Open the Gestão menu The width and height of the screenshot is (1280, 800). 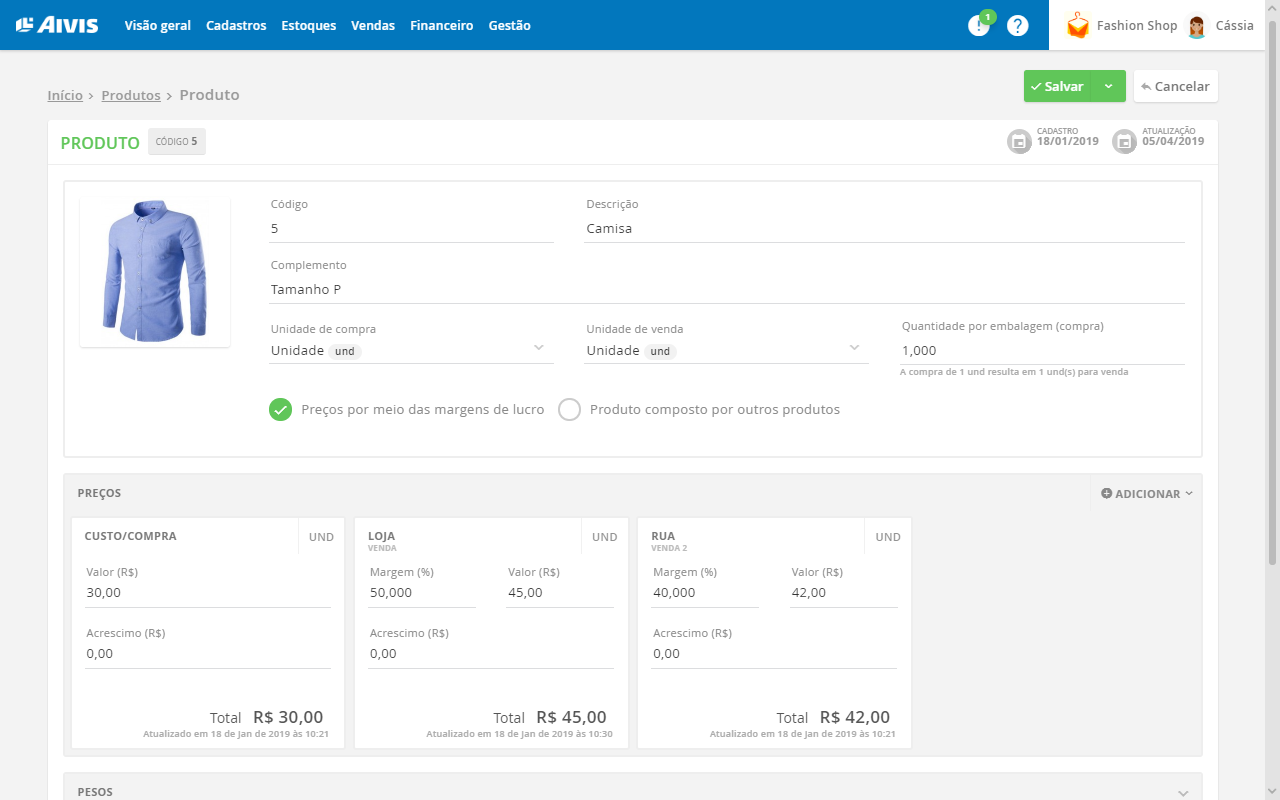pos(510,25)
